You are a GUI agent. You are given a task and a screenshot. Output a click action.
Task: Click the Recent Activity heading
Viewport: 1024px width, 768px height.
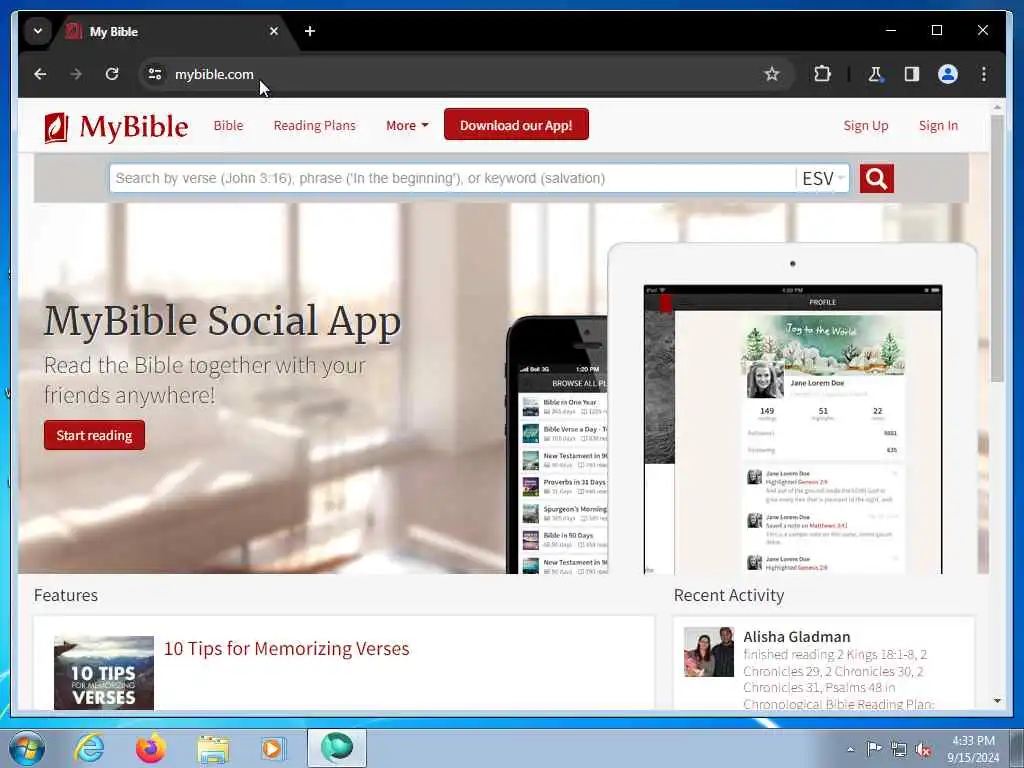pos(729,596)
